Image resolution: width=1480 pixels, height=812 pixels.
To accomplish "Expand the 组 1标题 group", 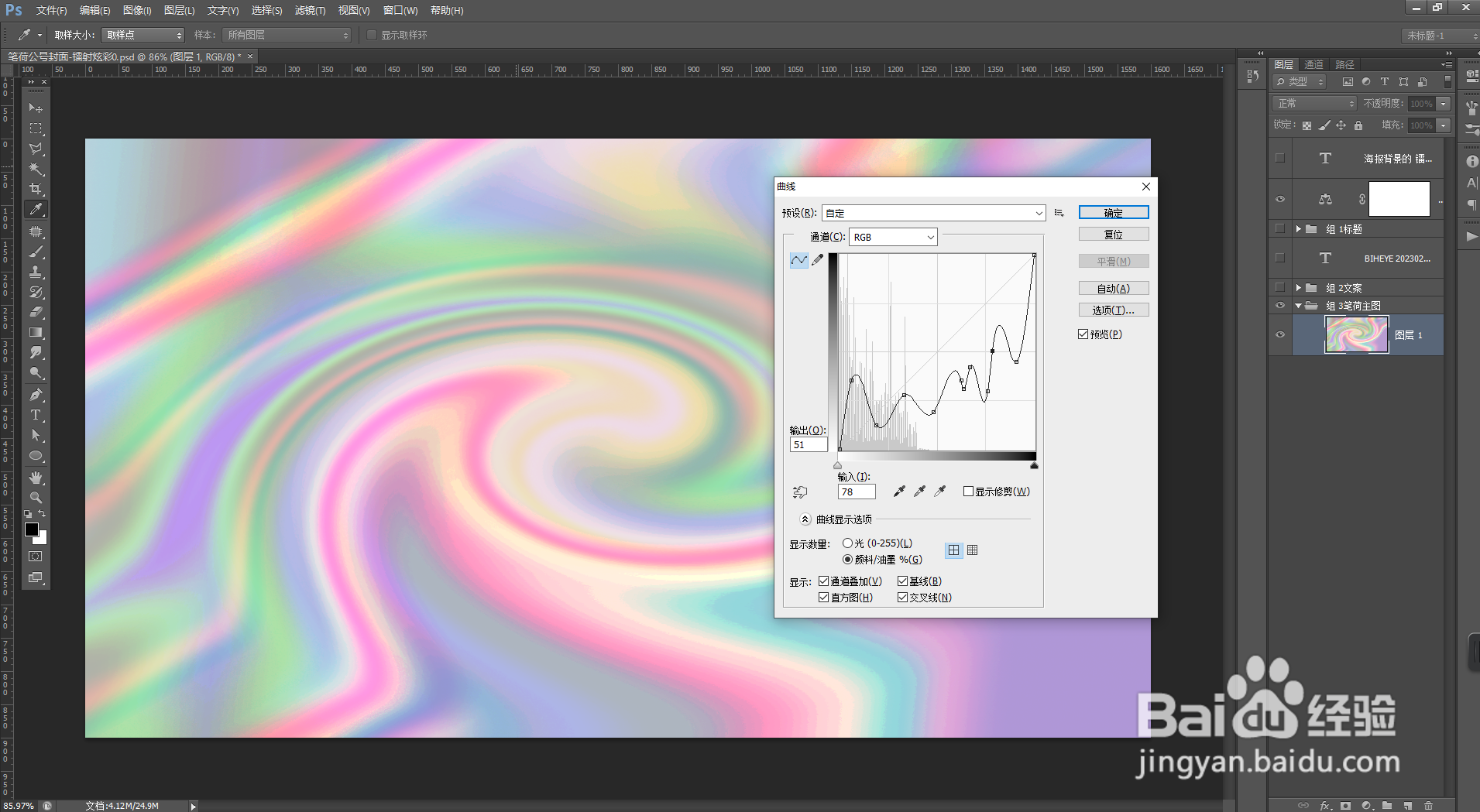I will [1299, 229].
